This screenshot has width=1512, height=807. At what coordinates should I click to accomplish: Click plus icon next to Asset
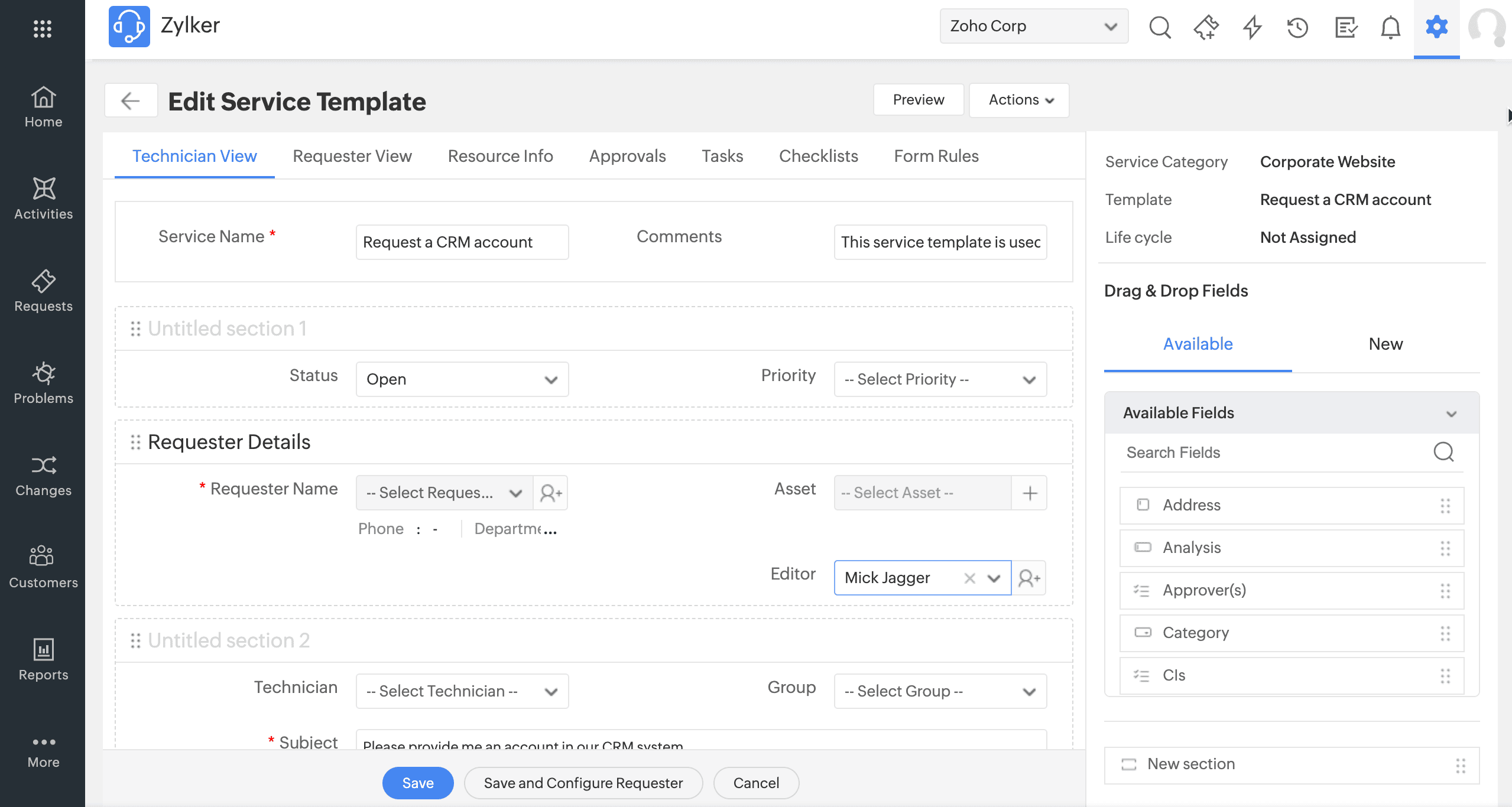(1030, 493)
